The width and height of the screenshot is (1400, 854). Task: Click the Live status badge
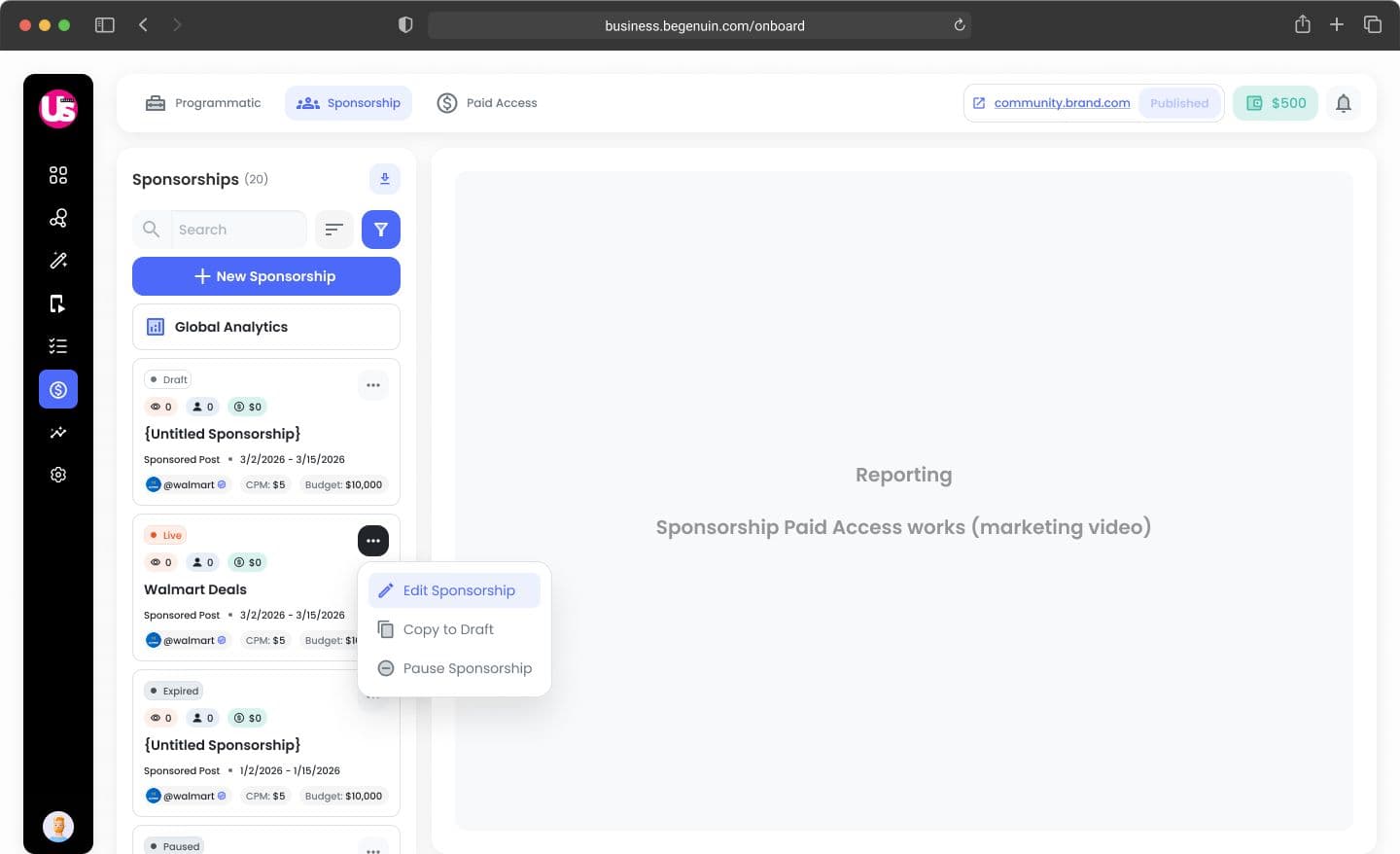(165, 535)
